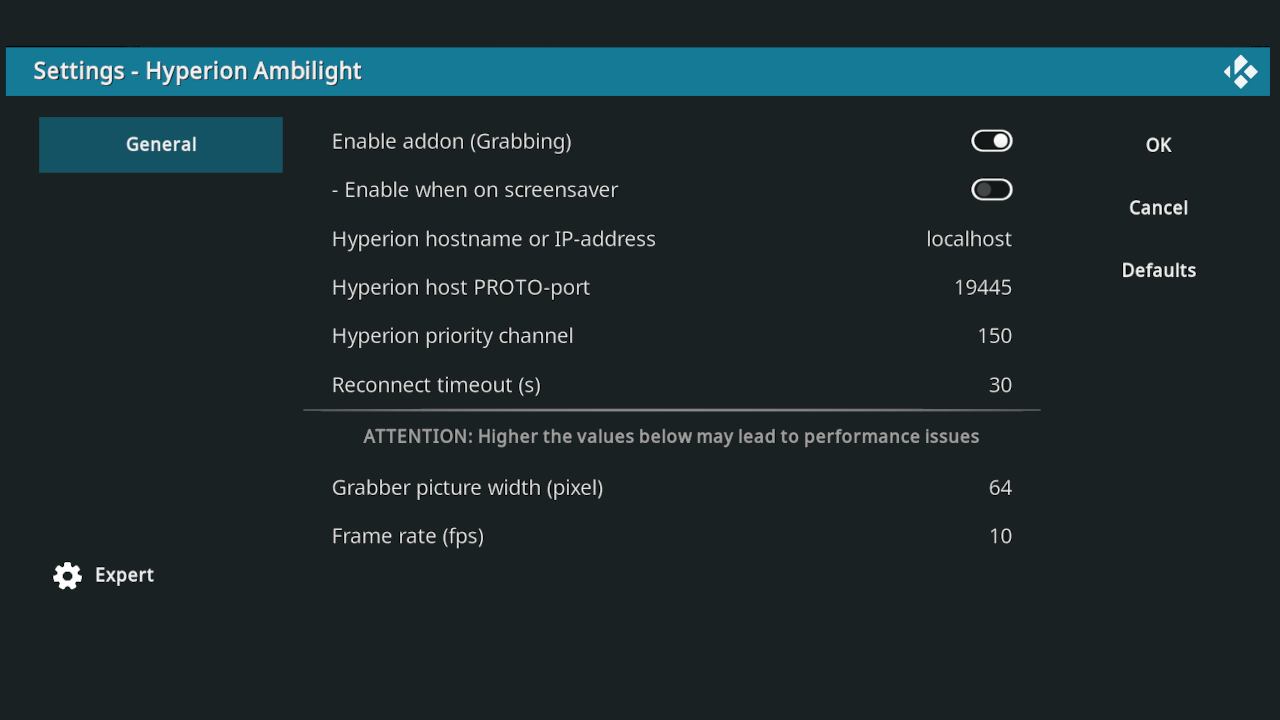The height and width of the screenshot is (720, 1280).
Task: Select the Hyperion priority channel label
Action: pyautogui.click(x=452, y=336)
